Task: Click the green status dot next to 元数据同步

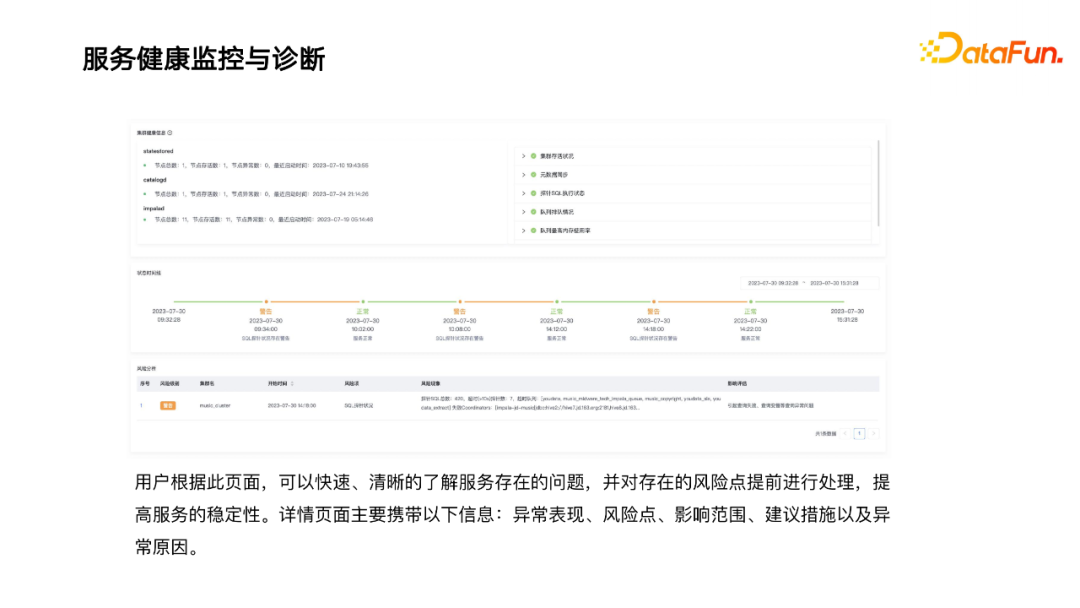Action: 532,174
